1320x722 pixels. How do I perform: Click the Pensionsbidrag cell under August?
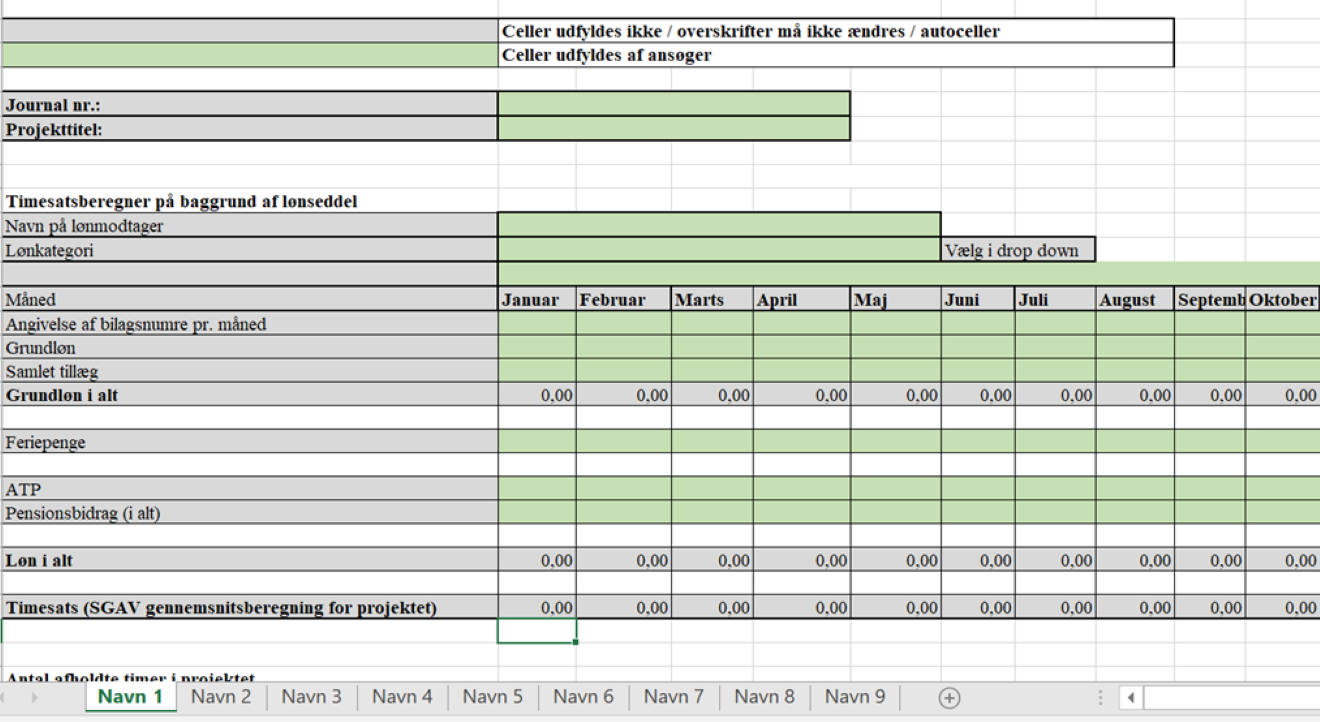pyautogui.click(x=1135, y=513)
